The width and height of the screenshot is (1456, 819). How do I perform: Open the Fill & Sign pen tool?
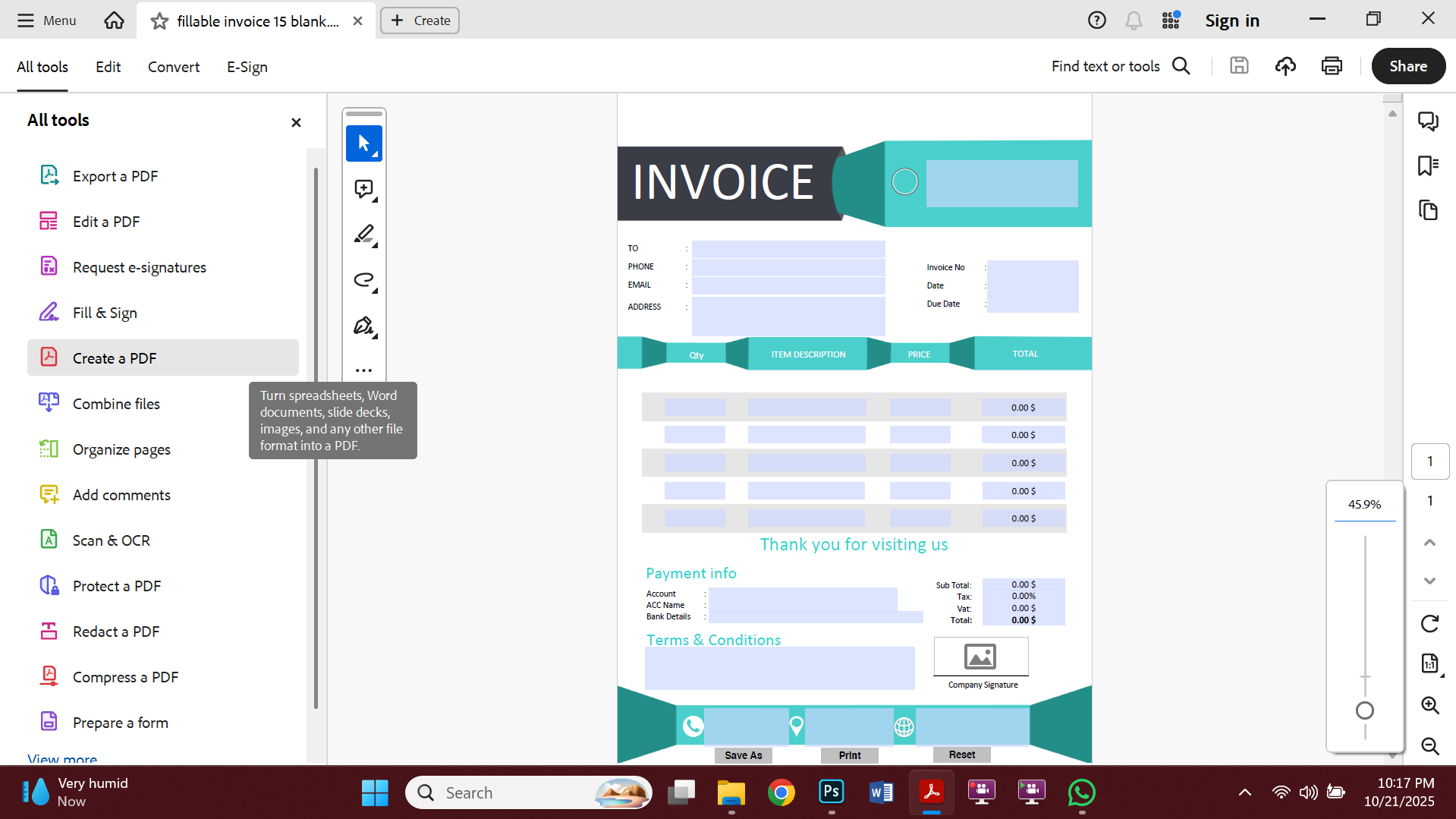click(363, 326)
